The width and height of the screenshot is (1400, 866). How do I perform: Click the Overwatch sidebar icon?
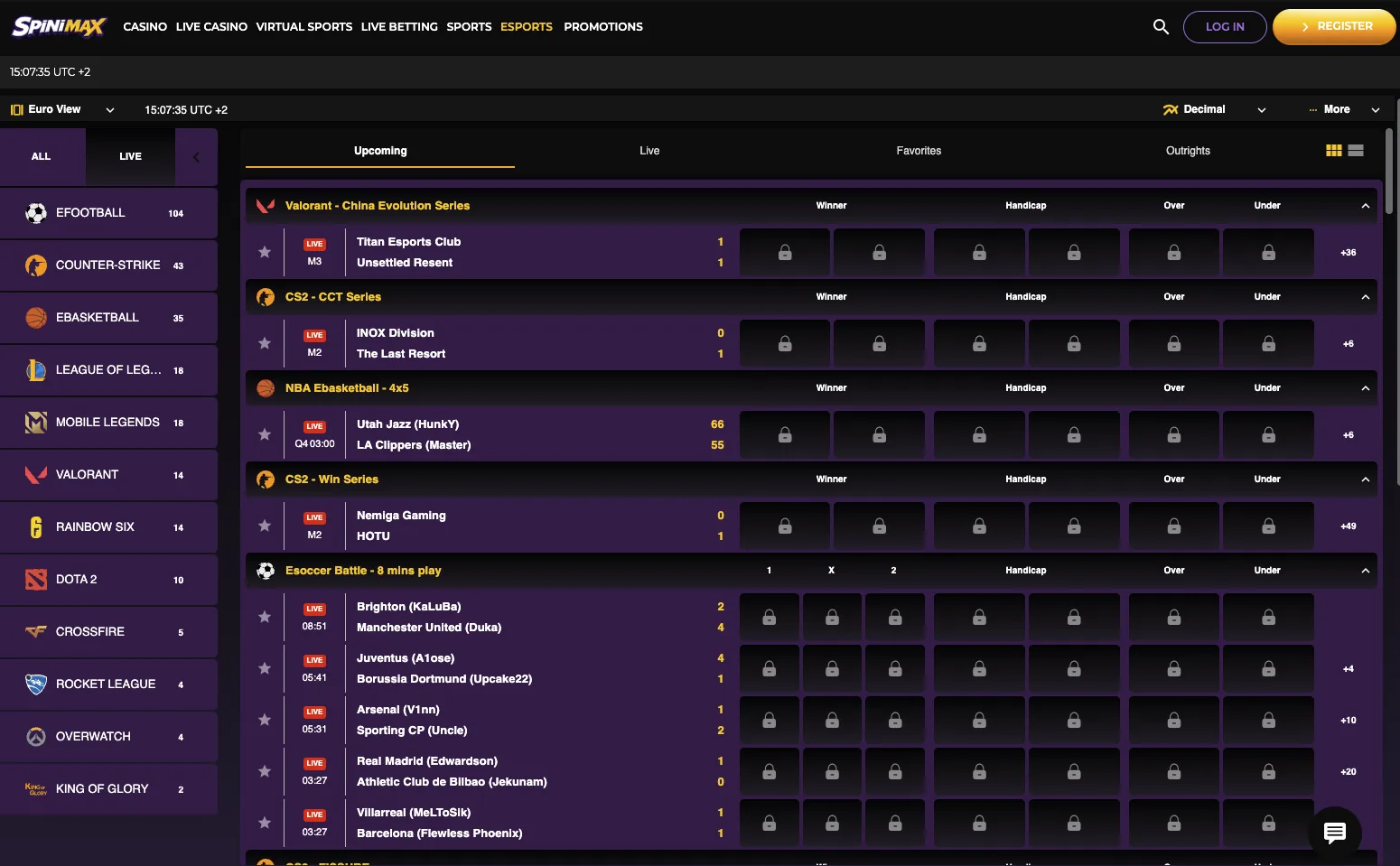click(x=36, y=737)
